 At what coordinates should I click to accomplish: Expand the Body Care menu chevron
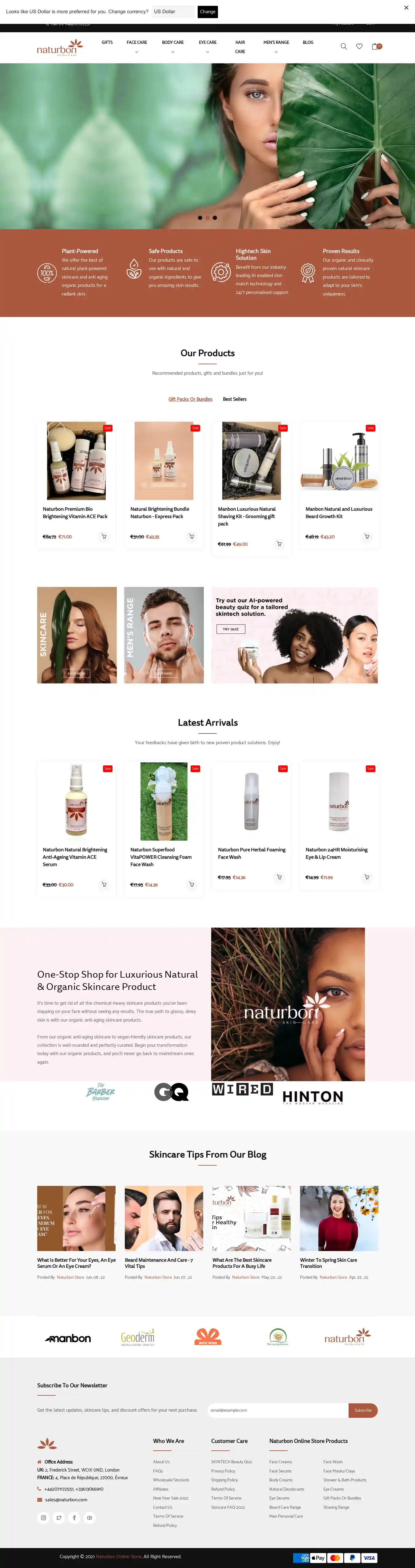point(172,52)
